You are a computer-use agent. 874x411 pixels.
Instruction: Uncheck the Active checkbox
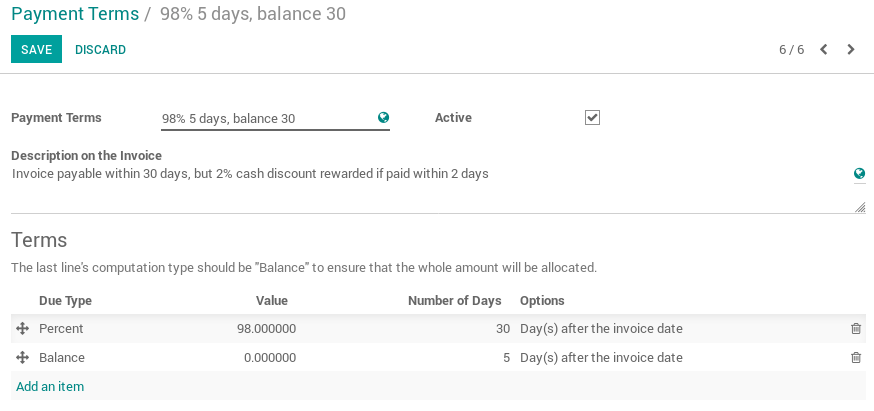pyautogui.click(x=592, y=118)
